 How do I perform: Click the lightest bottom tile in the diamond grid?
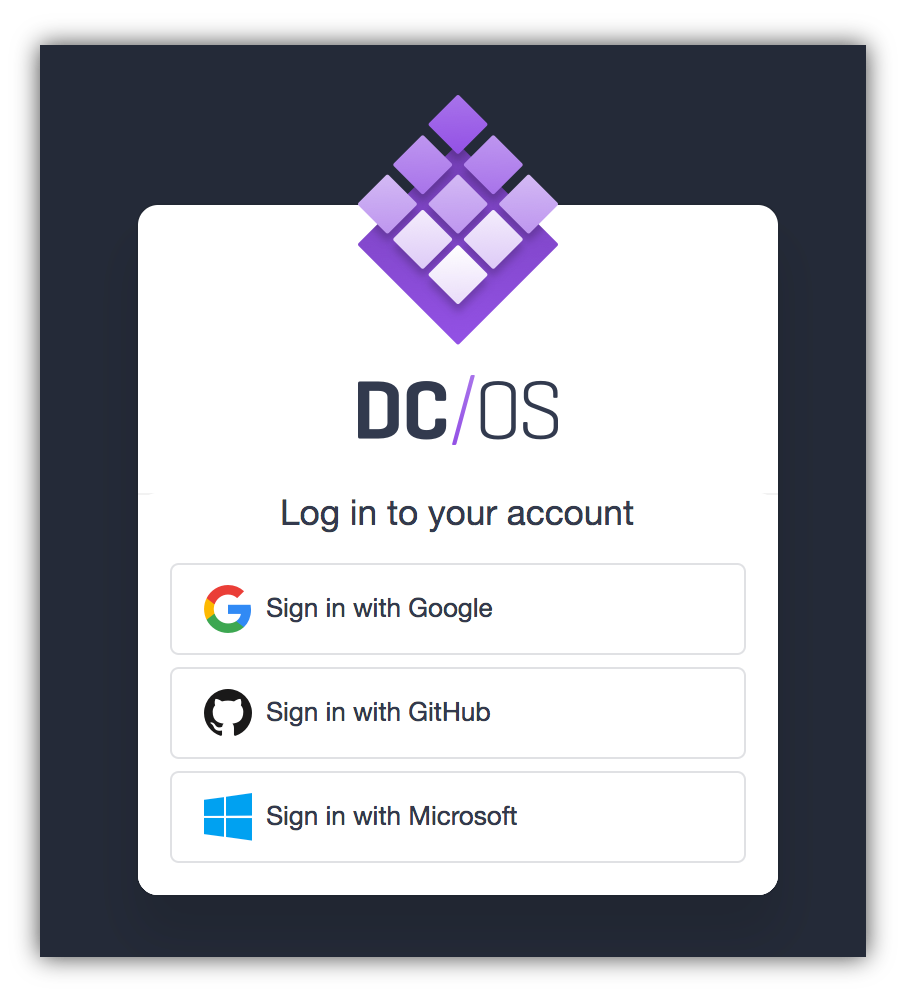(457, 275)
